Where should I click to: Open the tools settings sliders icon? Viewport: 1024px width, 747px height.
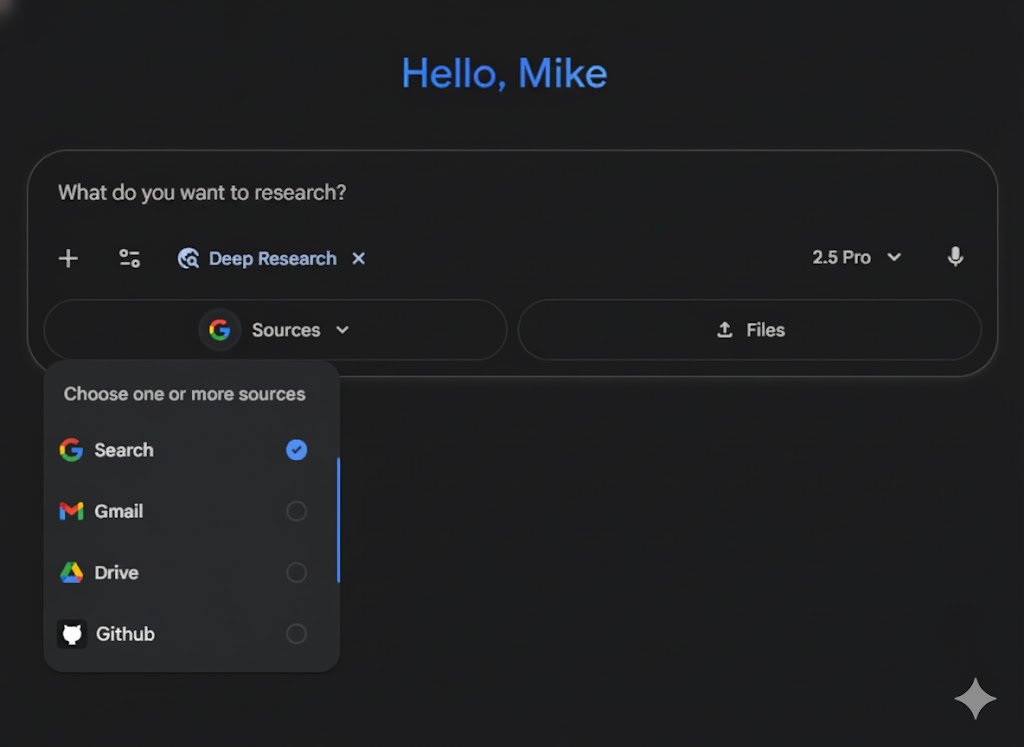[x=130, y=259]
